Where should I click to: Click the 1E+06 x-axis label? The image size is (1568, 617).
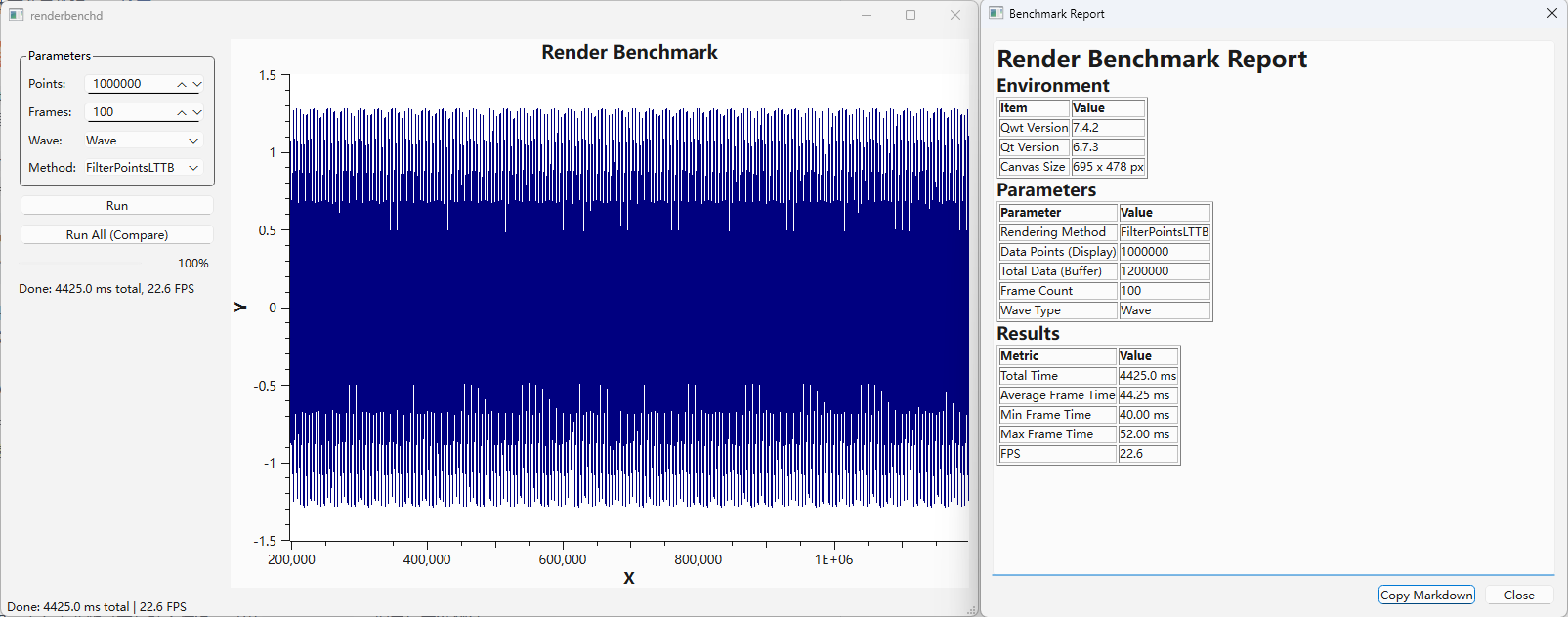[833, 560]
